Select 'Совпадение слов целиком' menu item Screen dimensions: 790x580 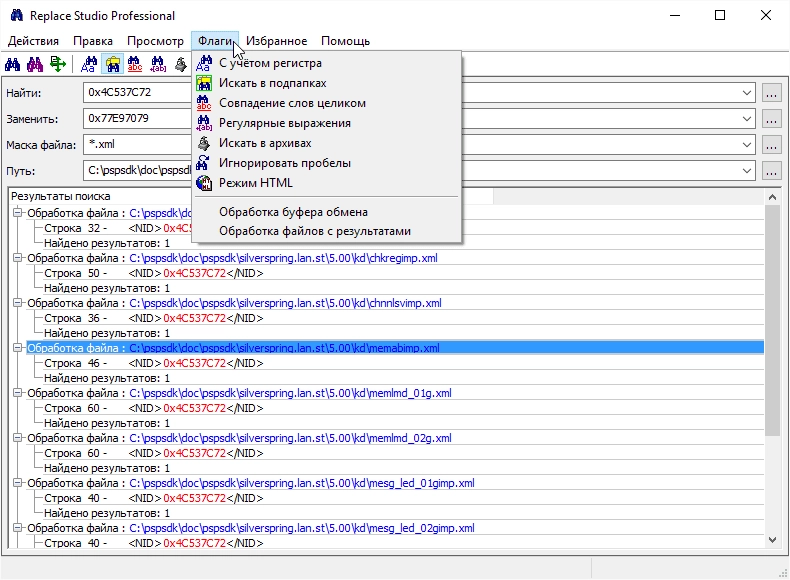[327, 103]
